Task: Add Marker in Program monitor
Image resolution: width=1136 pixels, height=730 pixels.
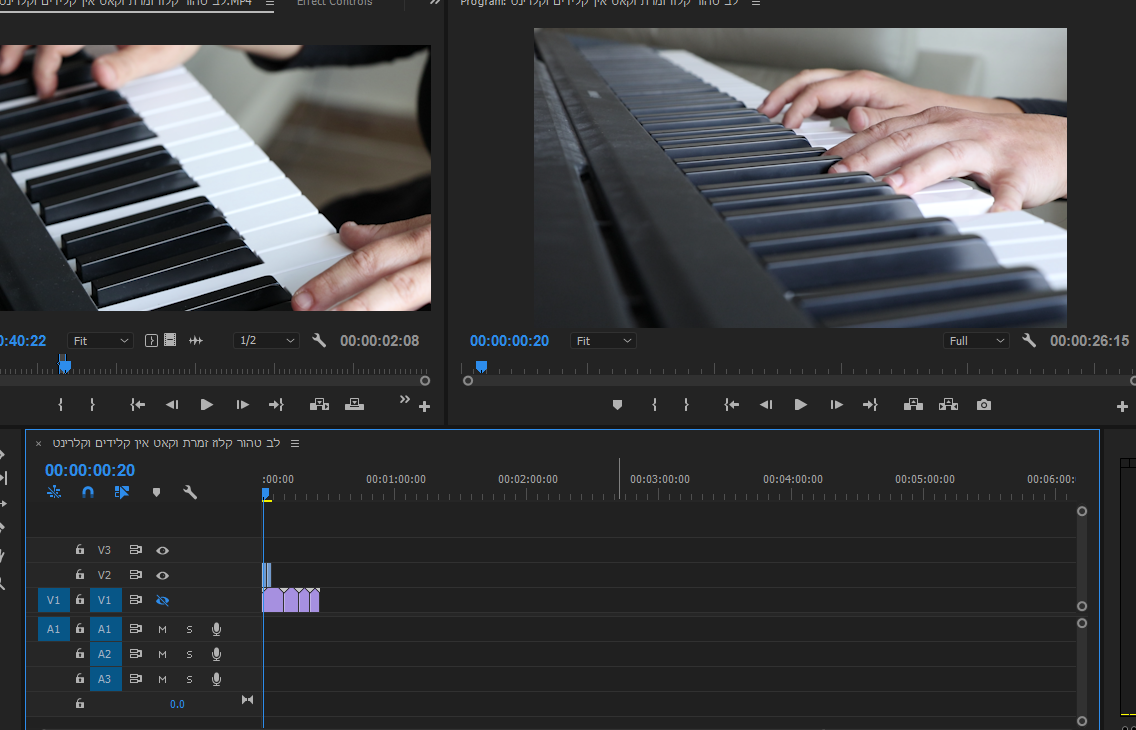Action: (x=617, y=405)
